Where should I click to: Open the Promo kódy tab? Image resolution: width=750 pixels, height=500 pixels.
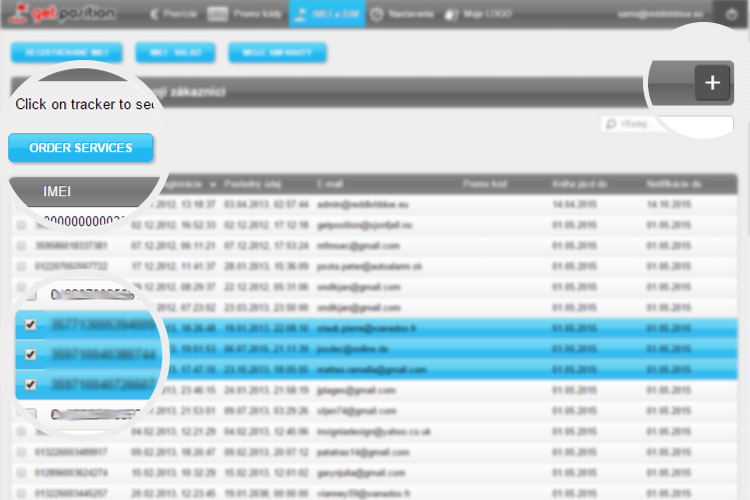[245, 14]
